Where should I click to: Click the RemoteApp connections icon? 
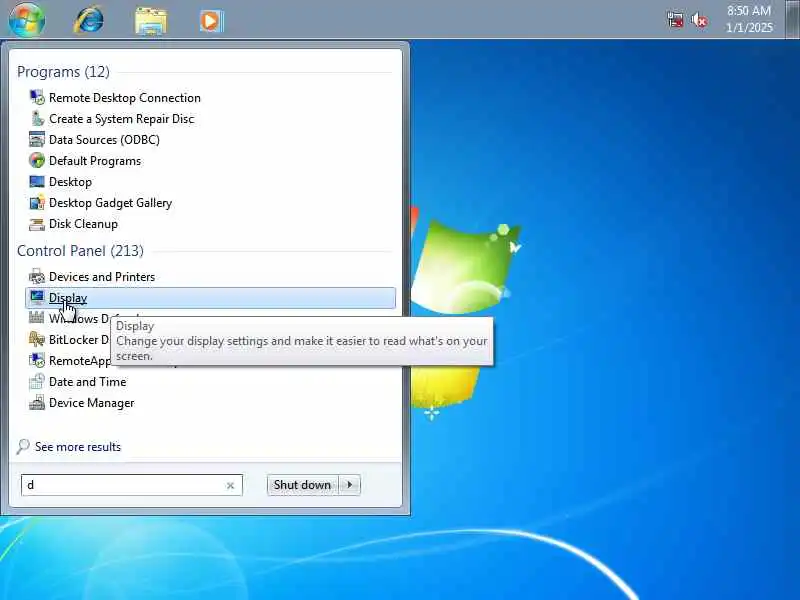(x=37, y=360)
